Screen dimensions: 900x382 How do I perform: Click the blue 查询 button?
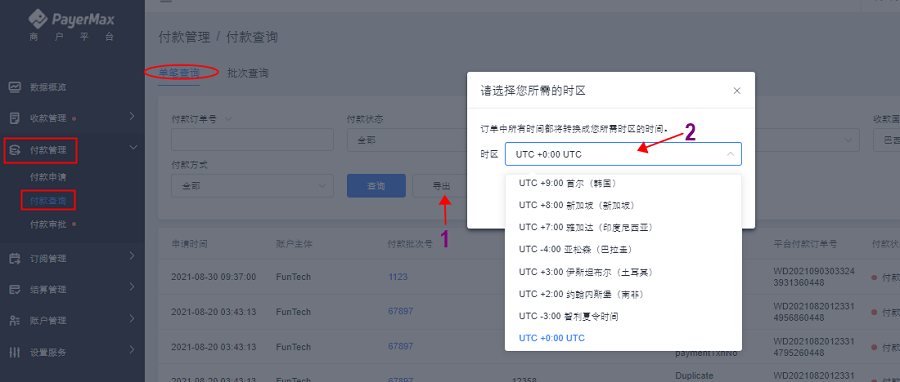coord(376,186)
